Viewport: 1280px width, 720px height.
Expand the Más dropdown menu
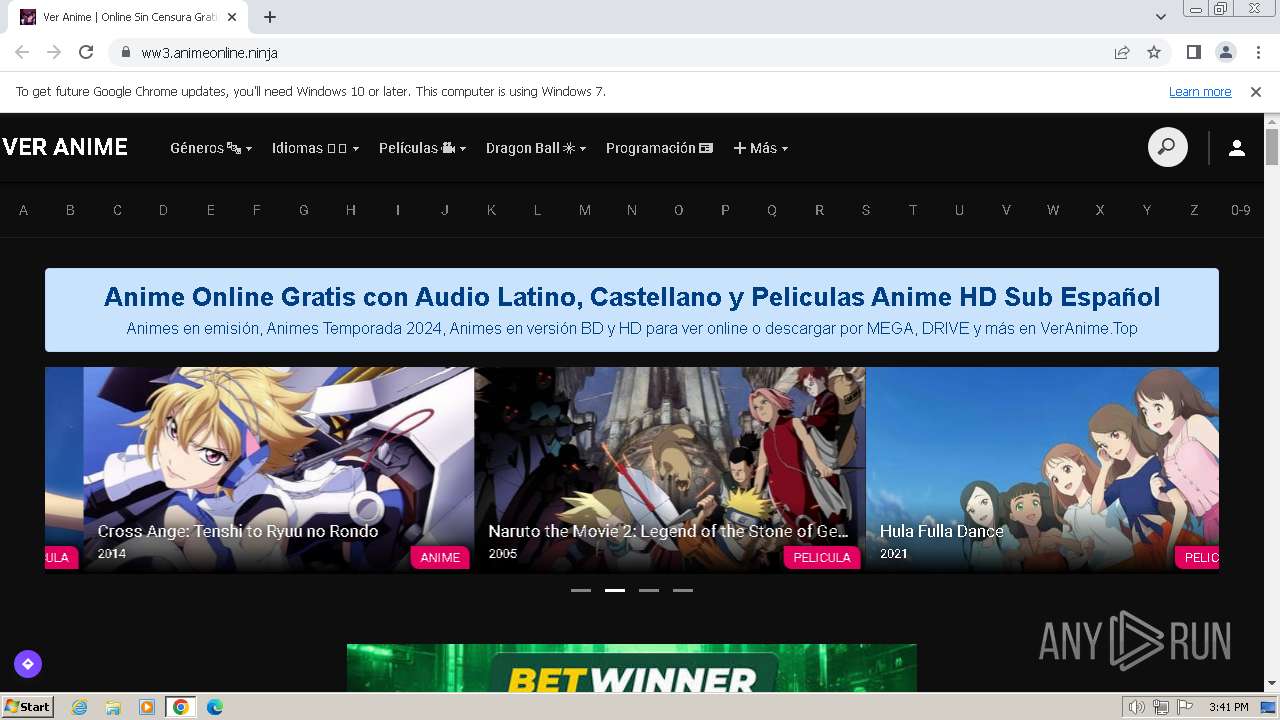[761, 148]
